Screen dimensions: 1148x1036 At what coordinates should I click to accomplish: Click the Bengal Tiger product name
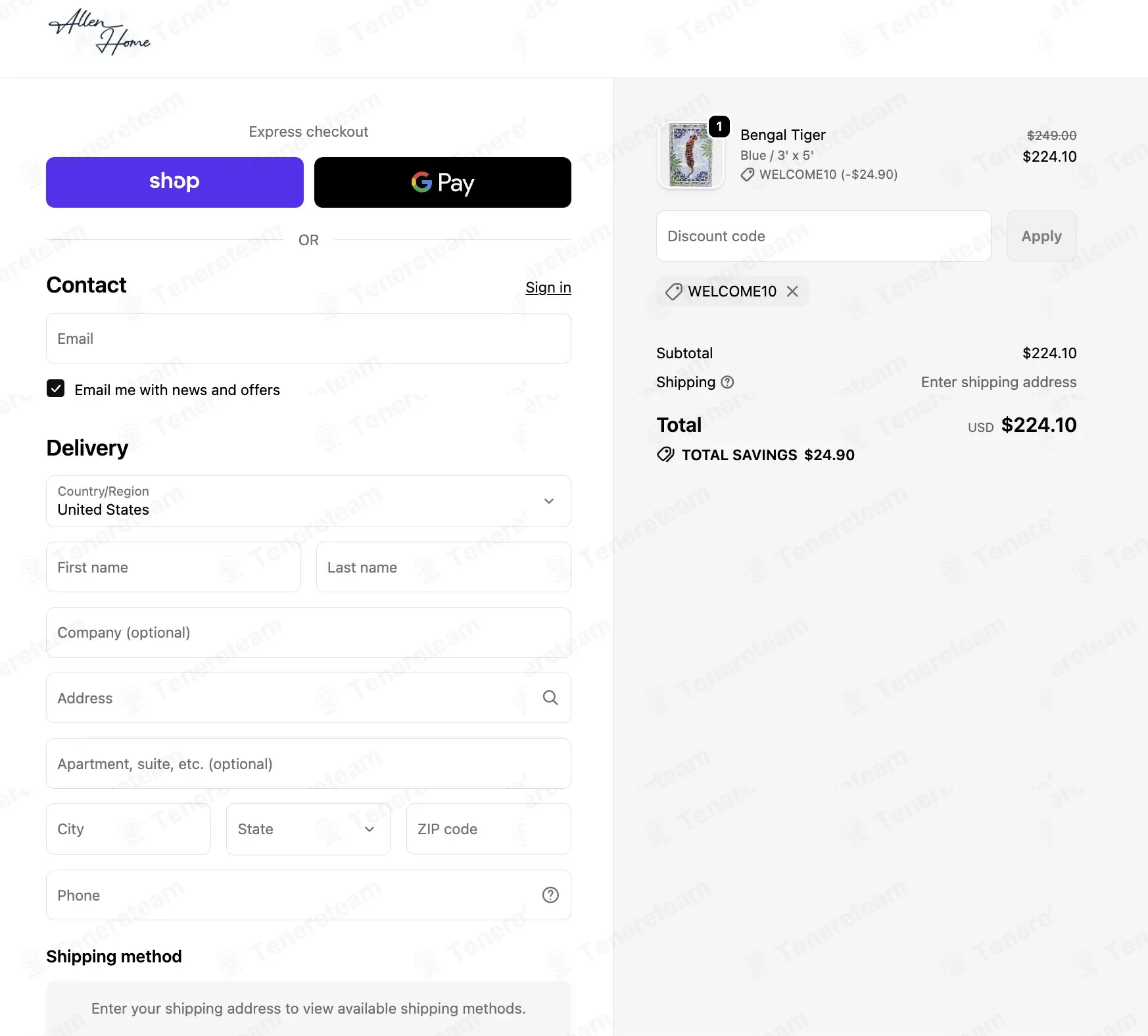coord(782,135)
